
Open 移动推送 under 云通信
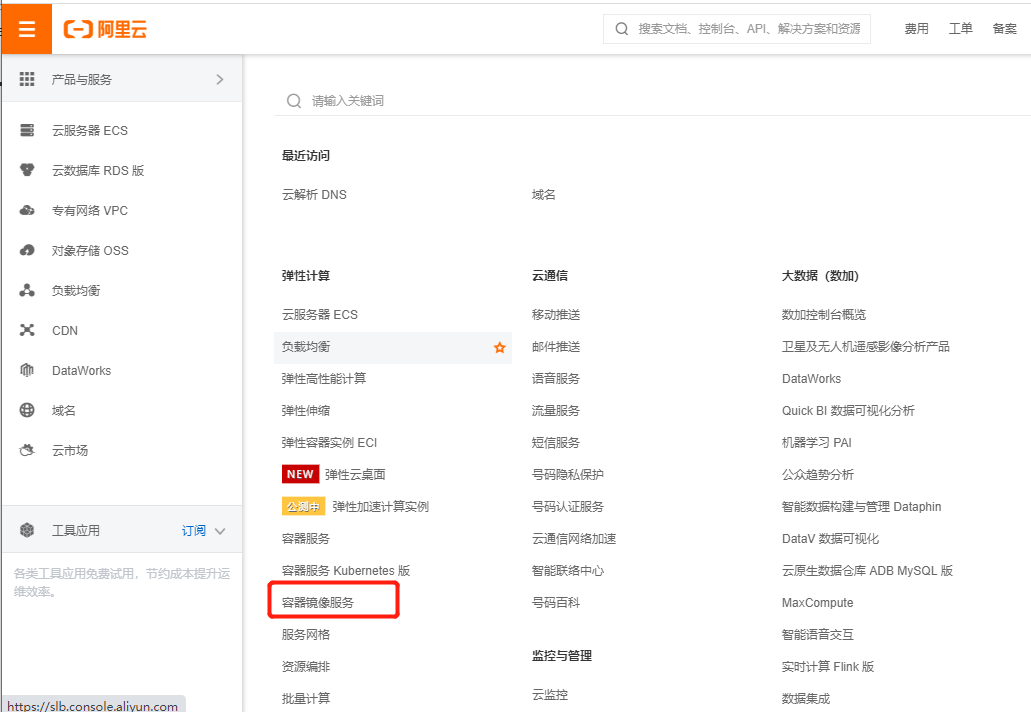556,315
